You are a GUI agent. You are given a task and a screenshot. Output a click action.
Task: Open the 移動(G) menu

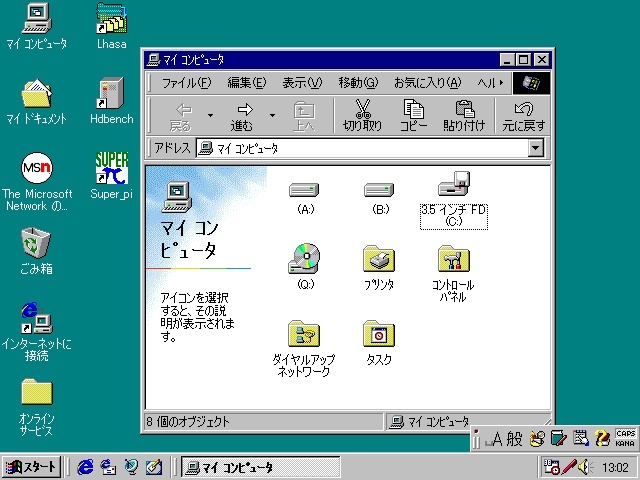tap(358, 83)
